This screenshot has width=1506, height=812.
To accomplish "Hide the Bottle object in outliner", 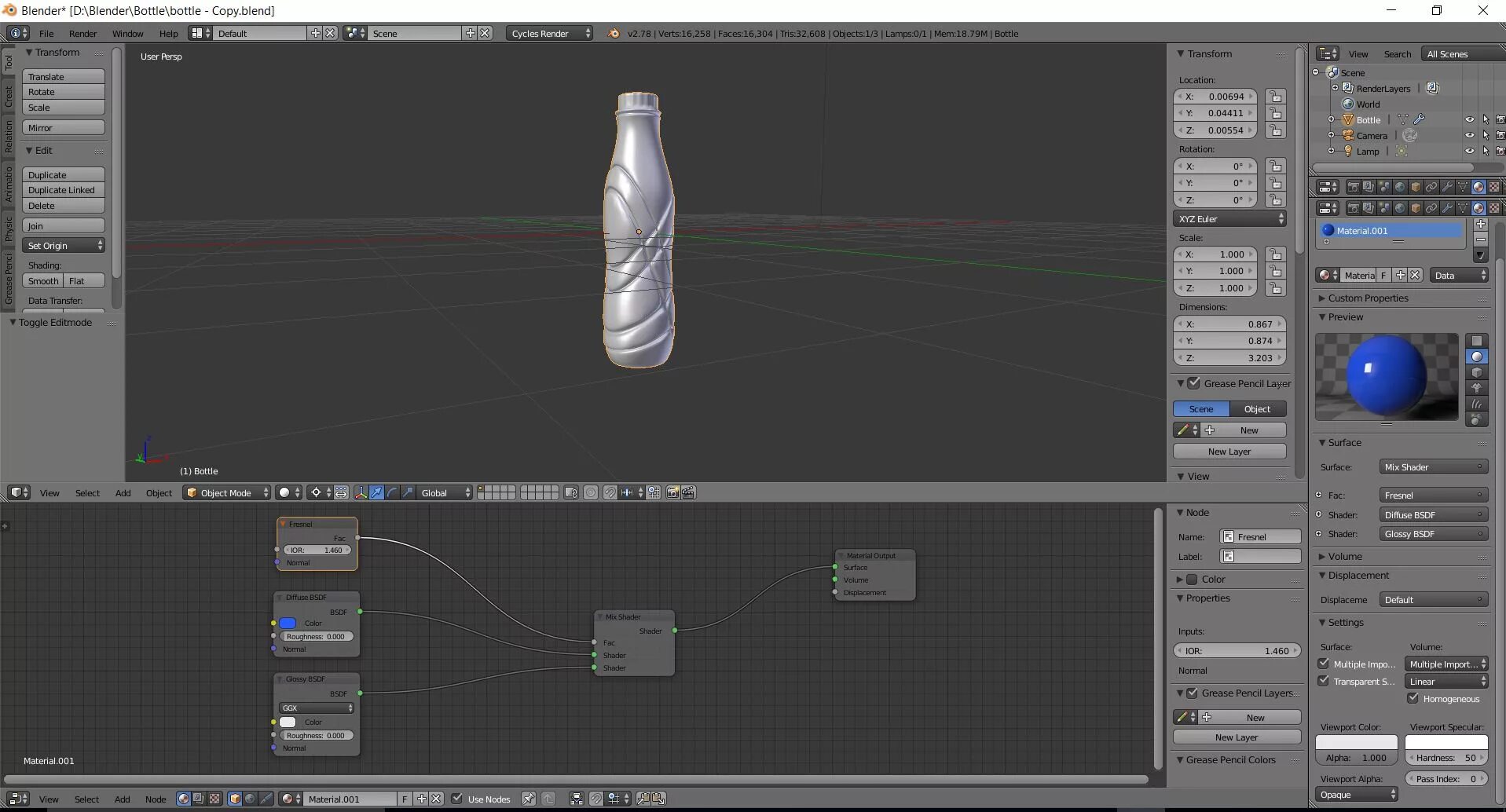I will [x=1469, y=119].
